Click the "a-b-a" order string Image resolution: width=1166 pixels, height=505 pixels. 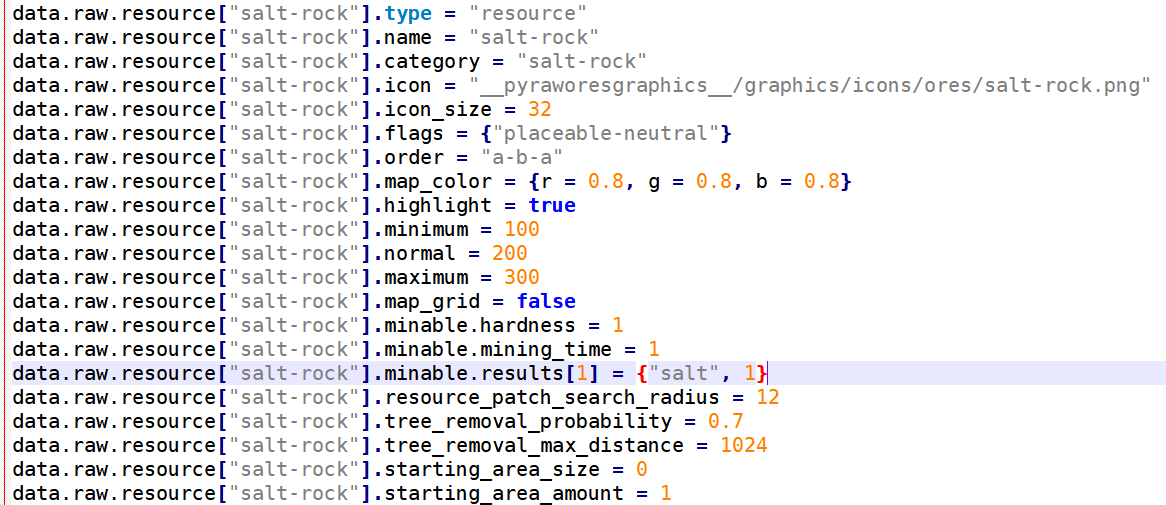[522, 158]
